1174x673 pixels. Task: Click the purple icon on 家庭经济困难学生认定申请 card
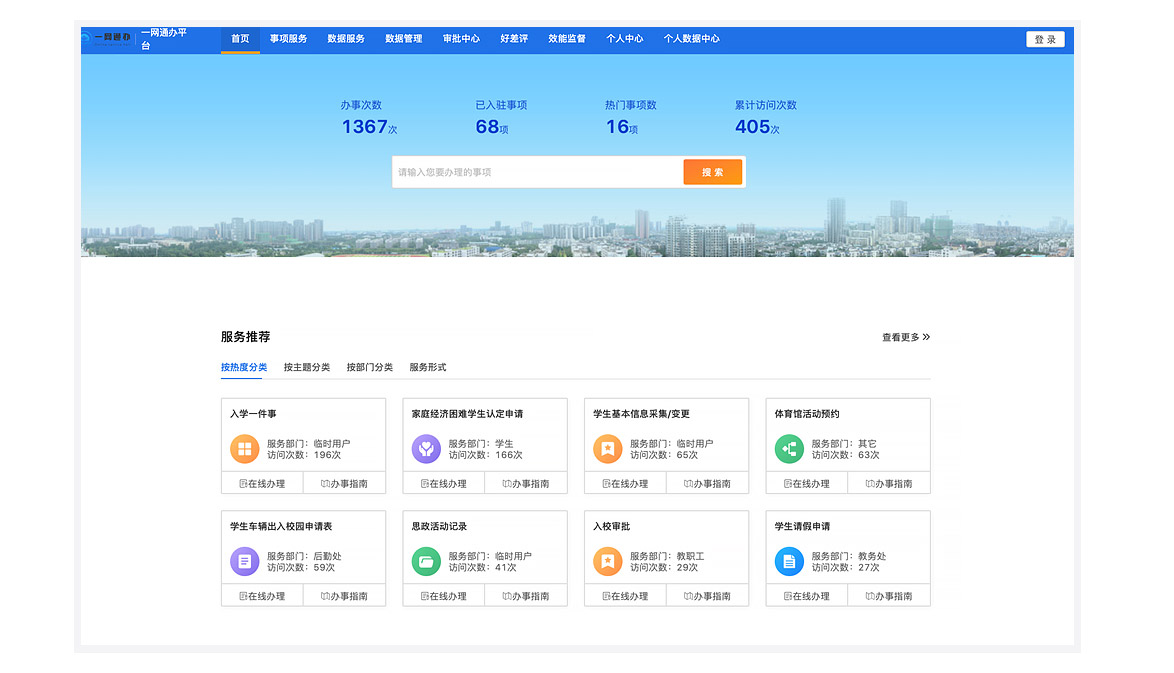(x=426, y=449)
